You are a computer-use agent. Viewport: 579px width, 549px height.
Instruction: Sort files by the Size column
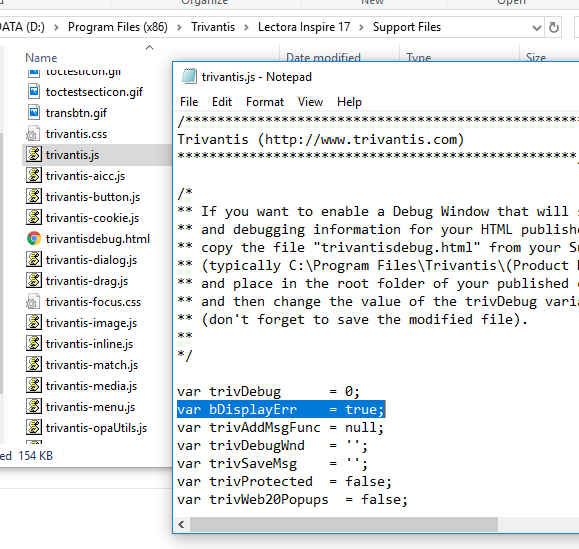click(536, 57)
